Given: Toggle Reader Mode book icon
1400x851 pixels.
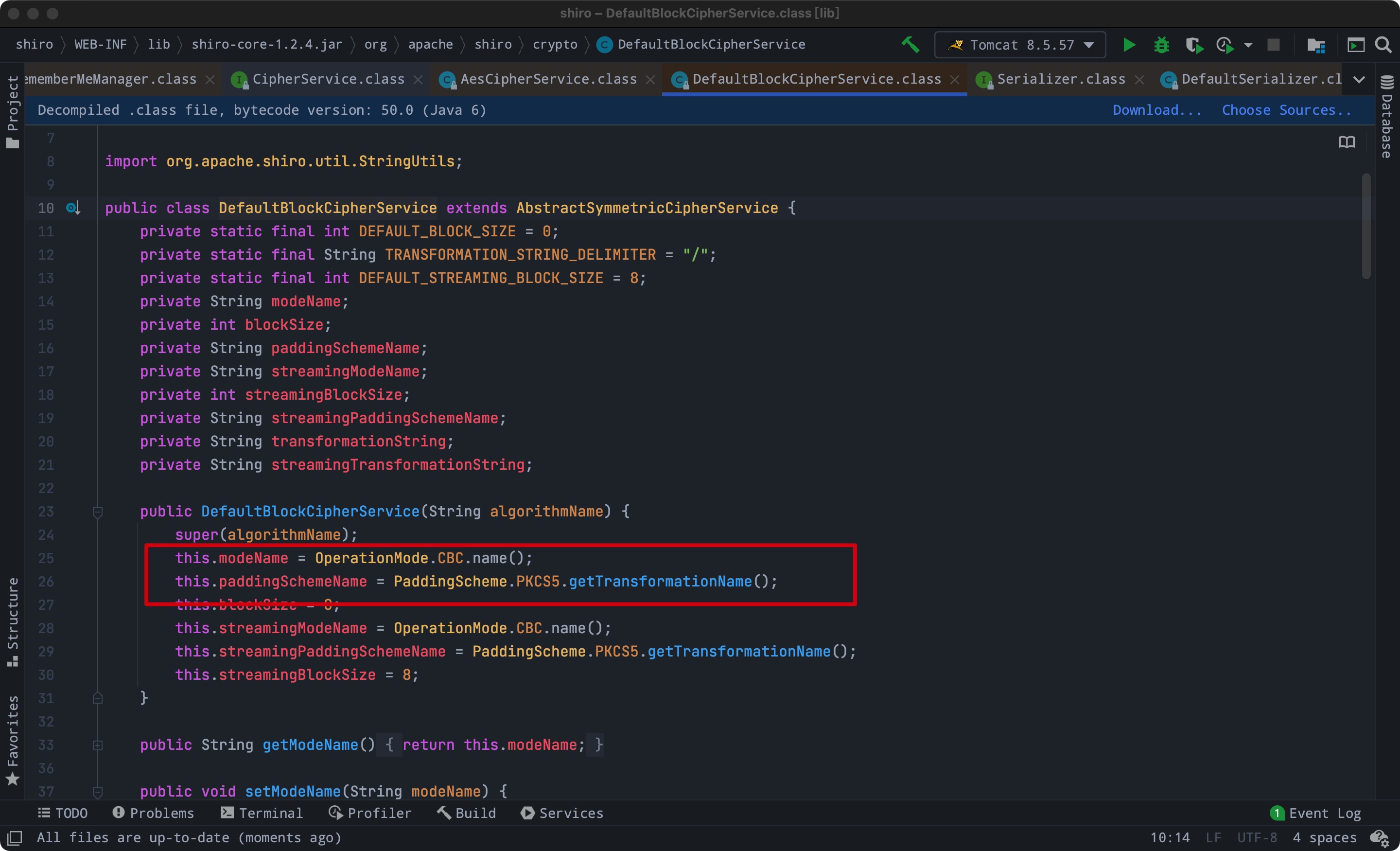Looking at the screenshot, I should tap(1347, 142).
